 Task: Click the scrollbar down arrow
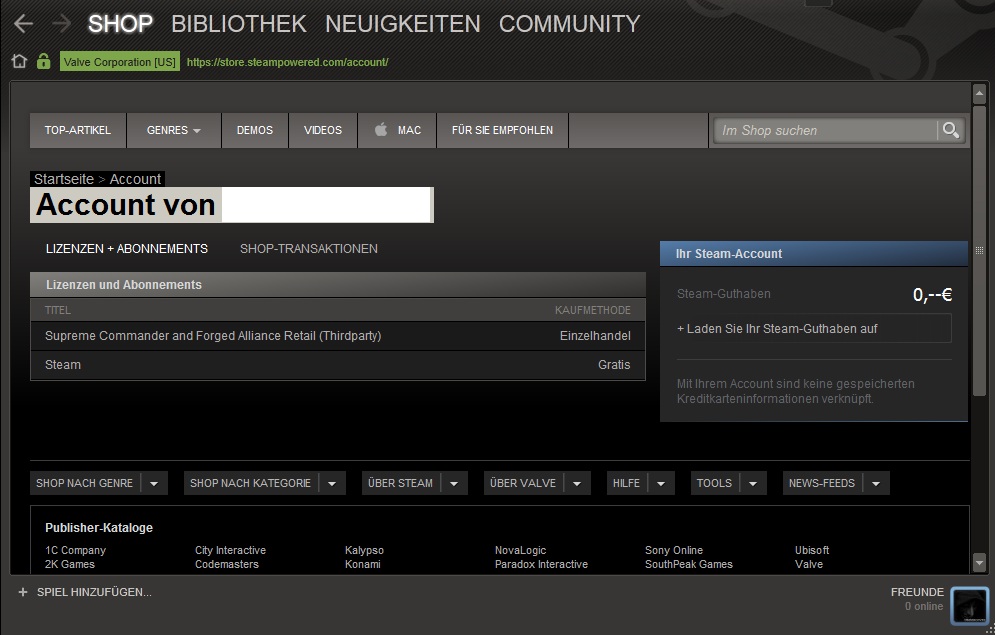point(979,563)
